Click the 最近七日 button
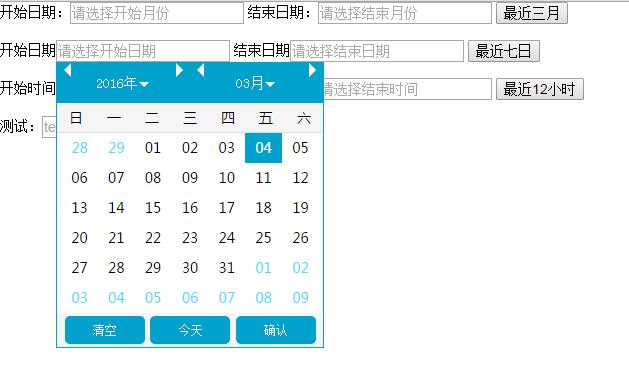 503,51
